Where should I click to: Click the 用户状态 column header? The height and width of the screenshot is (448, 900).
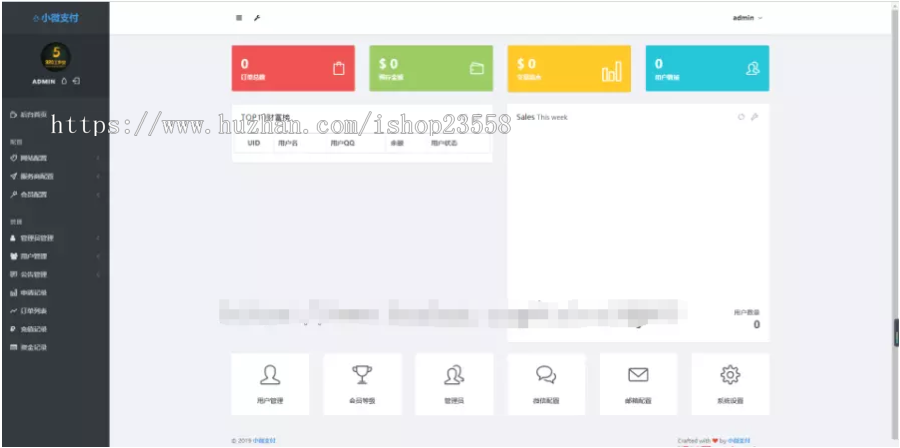pyautogui.click(x=444, y=143)
